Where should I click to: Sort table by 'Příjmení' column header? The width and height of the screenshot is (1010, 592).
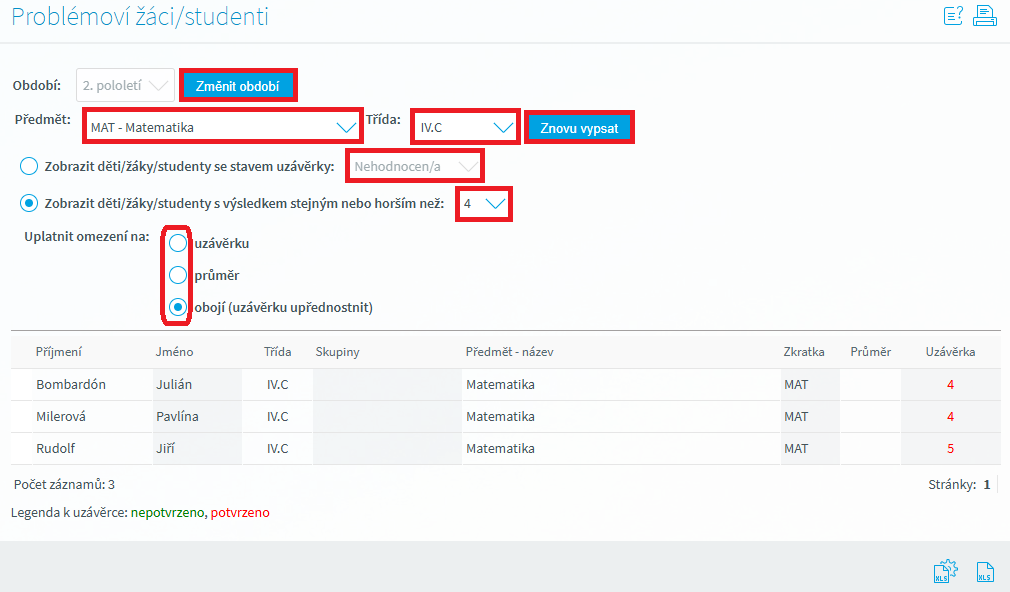click(59, 352)
